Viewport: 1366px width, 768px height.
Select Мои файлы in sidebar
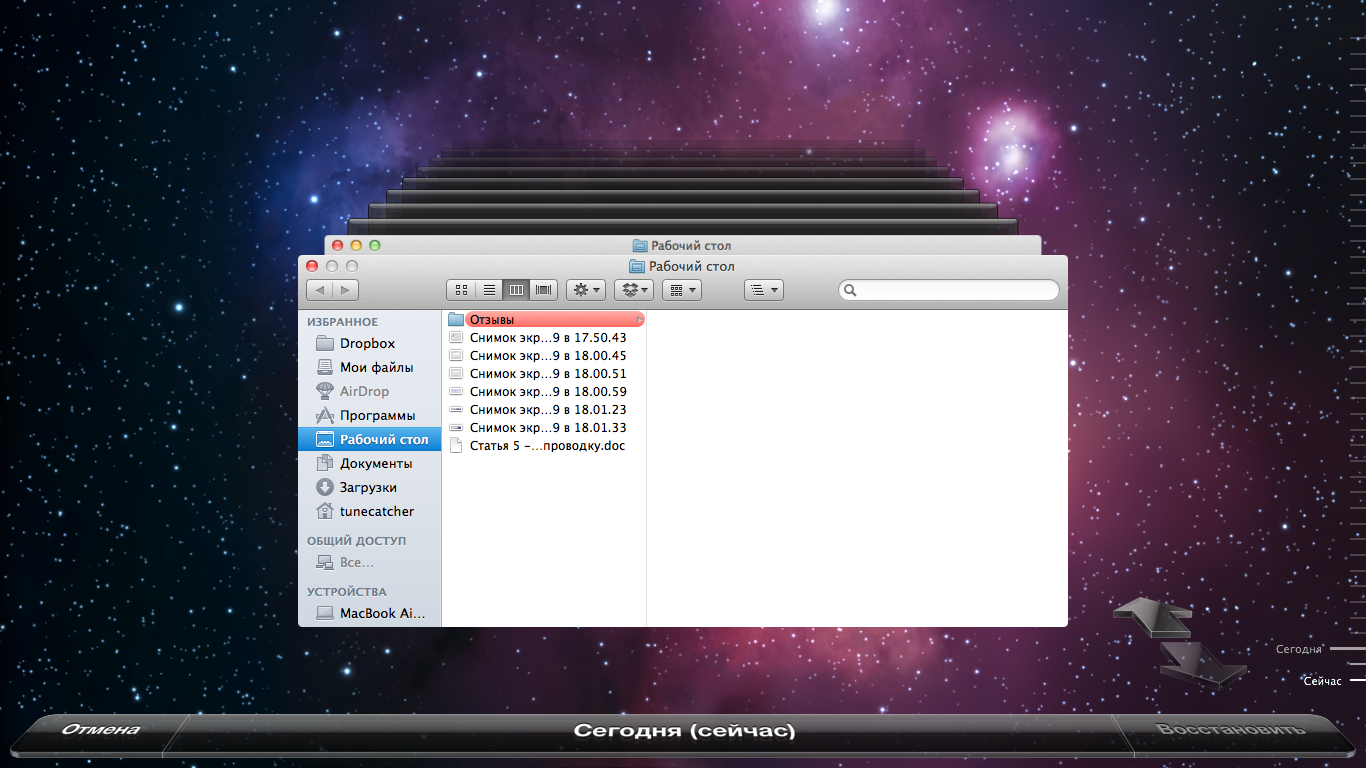(x=370, y=367)
